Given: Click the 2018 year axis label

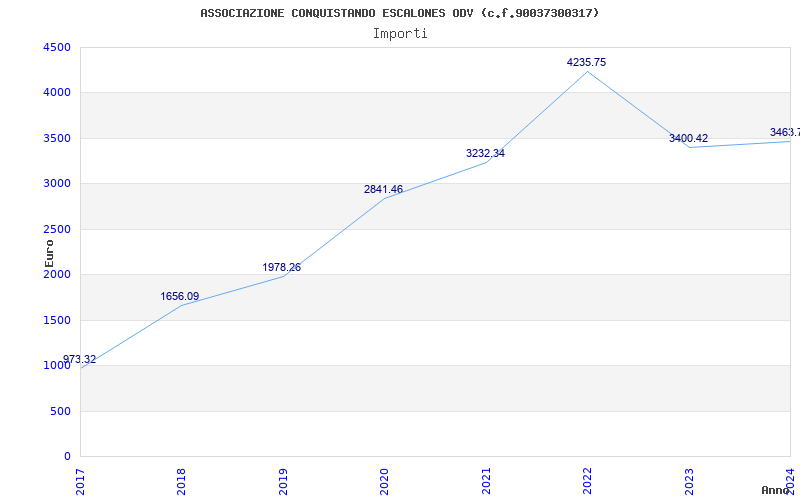Looking at the screenshot, I should click(182, 482).
